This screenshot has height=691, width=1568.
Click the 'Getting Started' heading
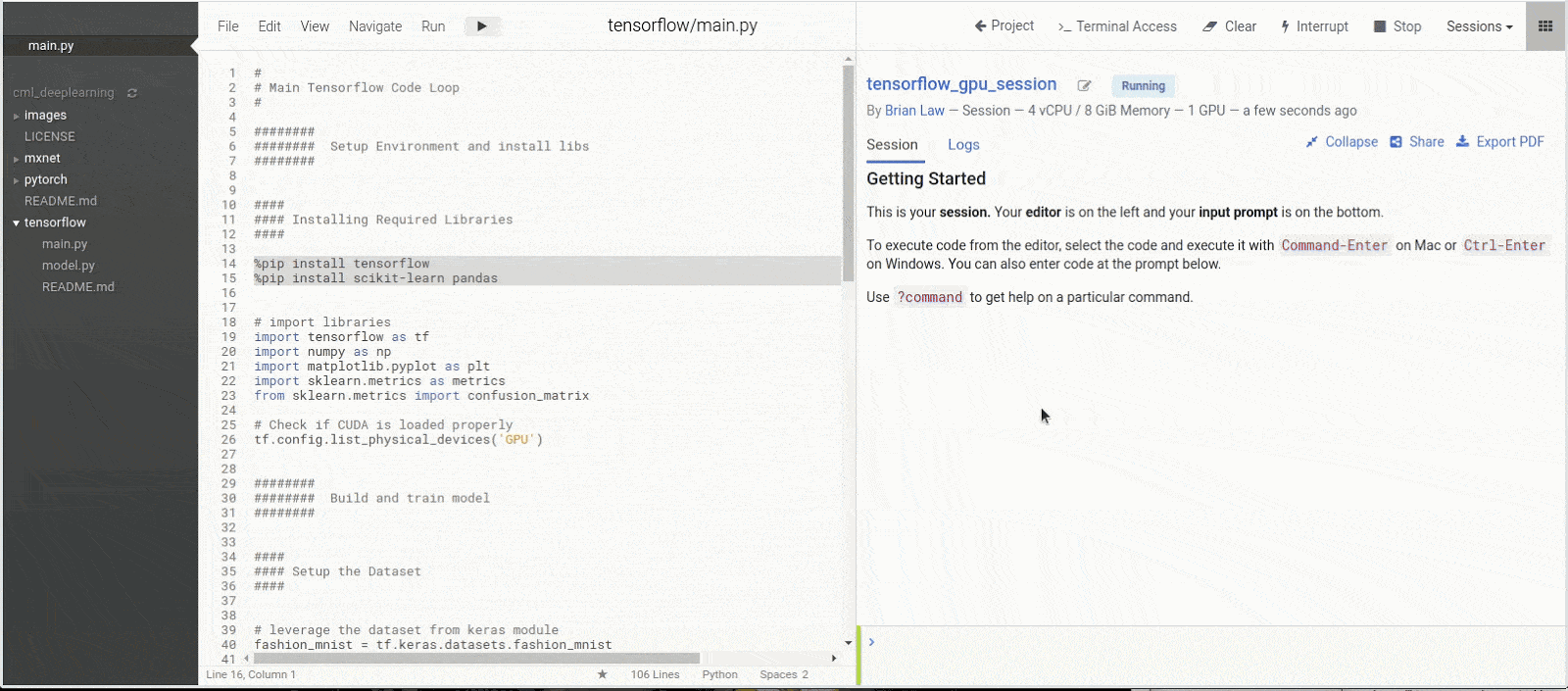pos(926,178)
